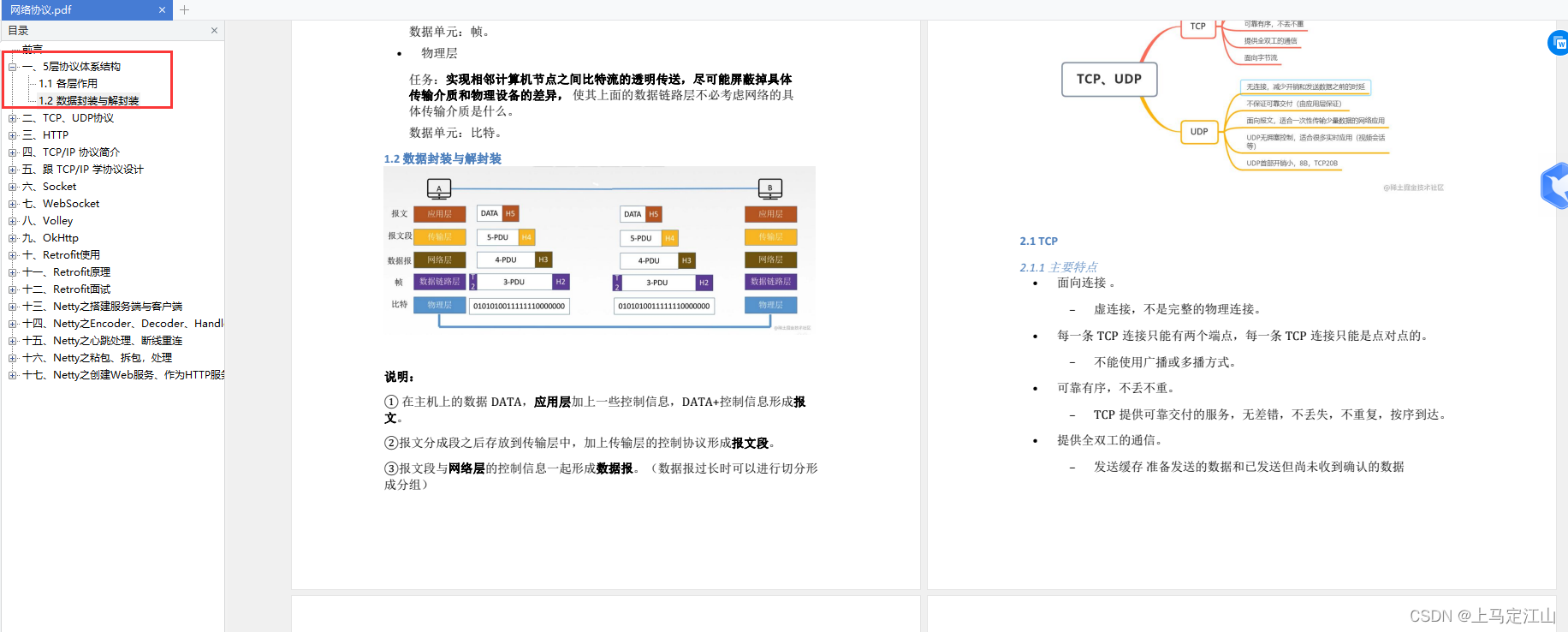Open 十、Retrofit使用 outline entry
The height and width of the screenshot is (632, 1568).
tap(61, 255)
